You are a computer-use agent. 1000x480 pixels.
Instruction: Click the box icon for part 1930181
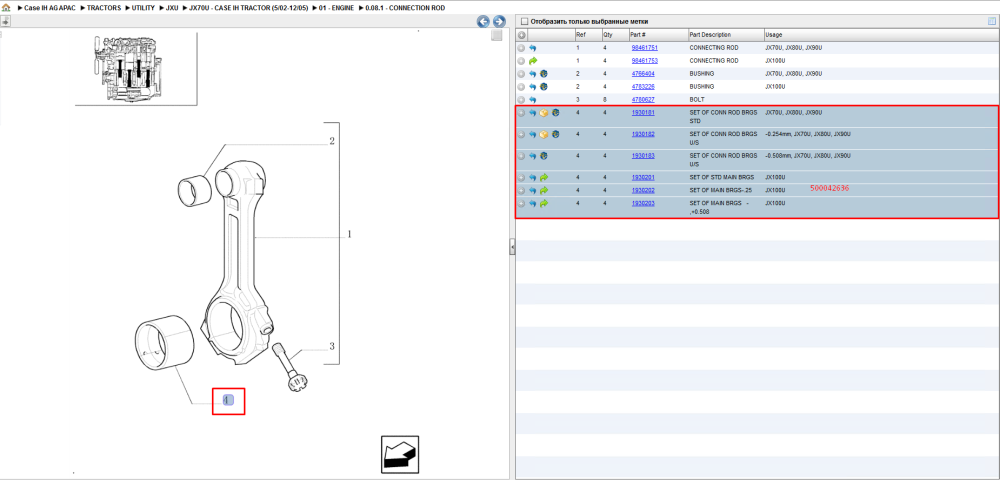(544, 113)
